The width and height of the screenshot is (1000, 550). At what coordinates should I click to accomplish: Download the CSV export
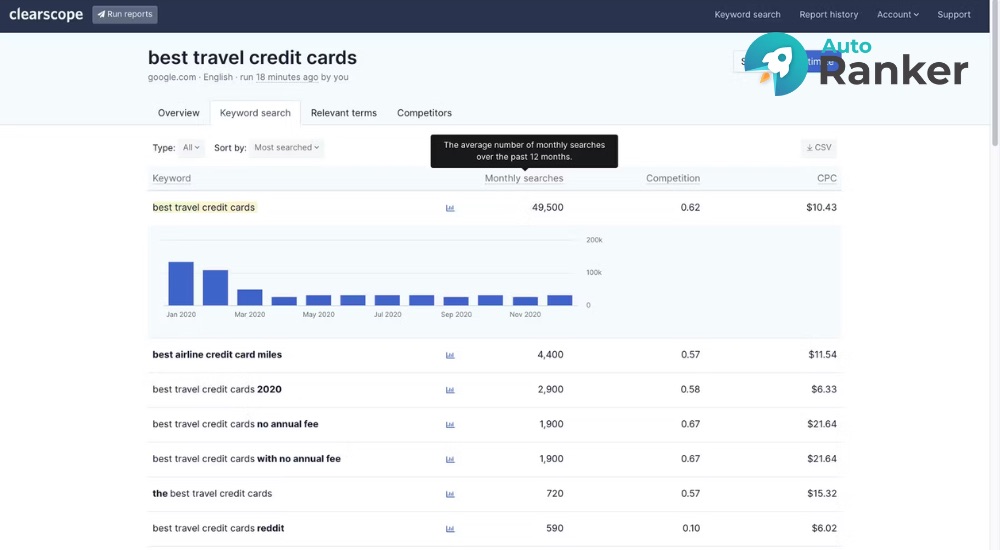click(819, 148)
